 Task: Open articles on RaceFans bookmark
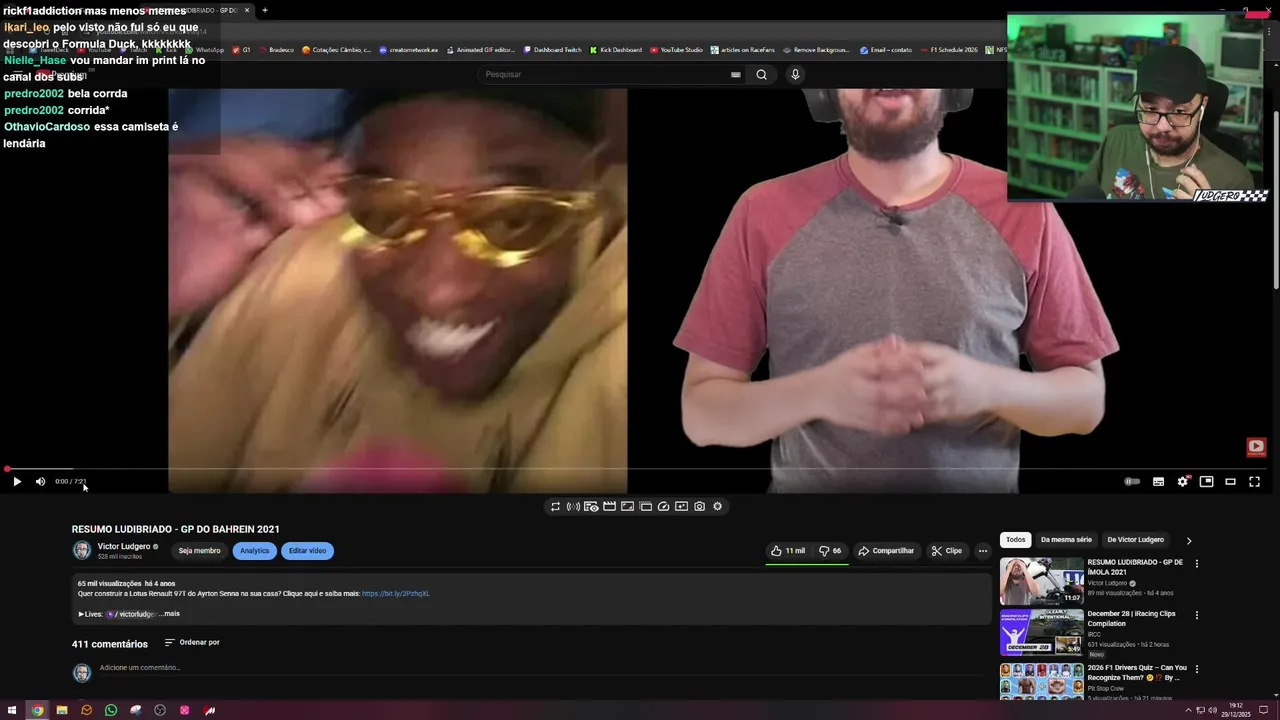743,50
